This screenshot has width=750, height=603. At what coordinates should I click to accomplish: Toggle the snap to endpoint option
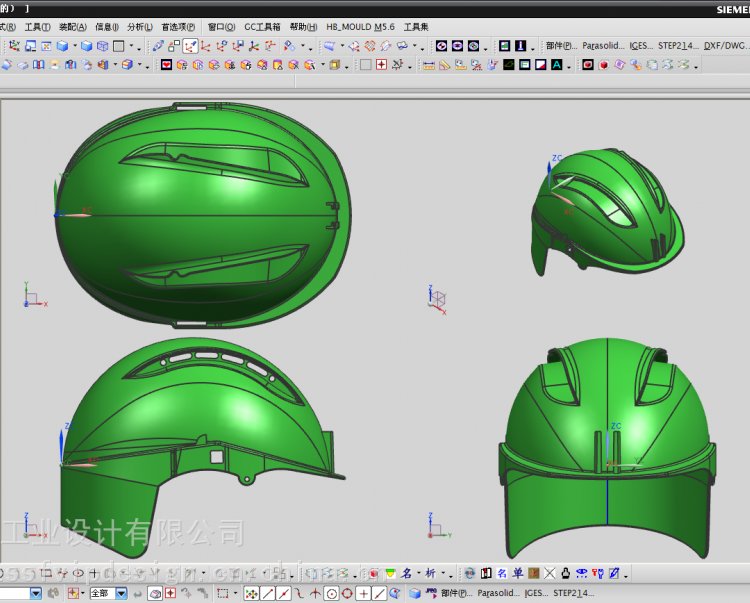(x=268, y=593)
